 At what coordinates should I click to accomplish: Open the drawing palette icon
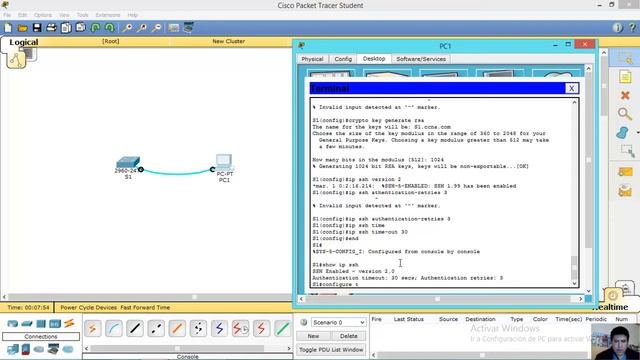(x=174, y=28)
